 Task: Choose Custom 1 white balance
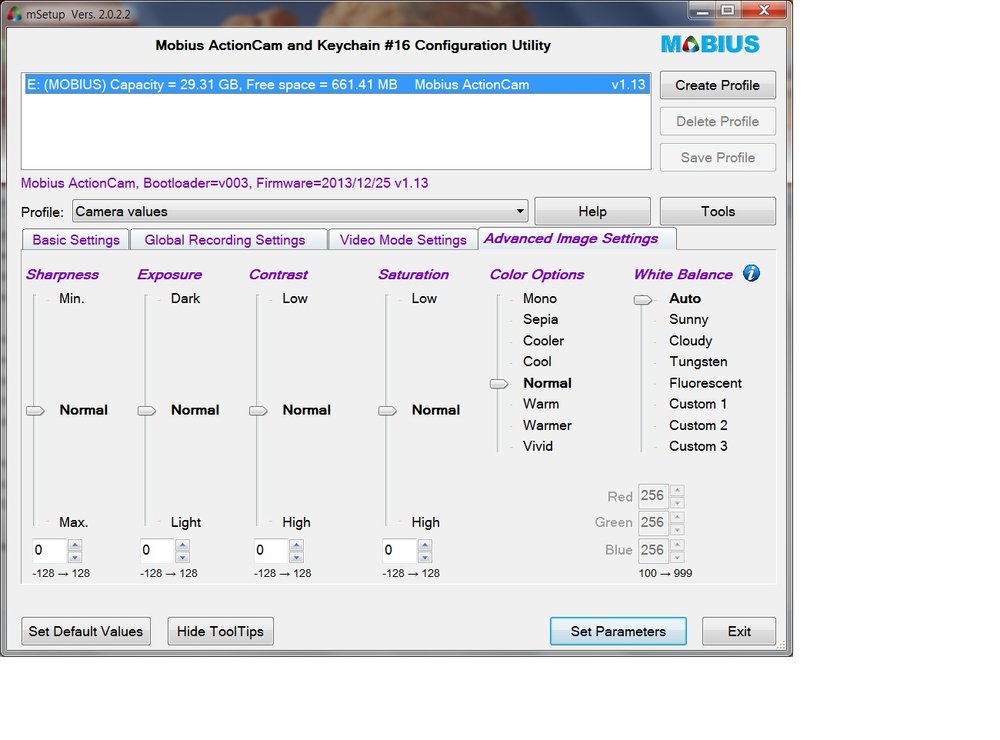pos(698,404)
